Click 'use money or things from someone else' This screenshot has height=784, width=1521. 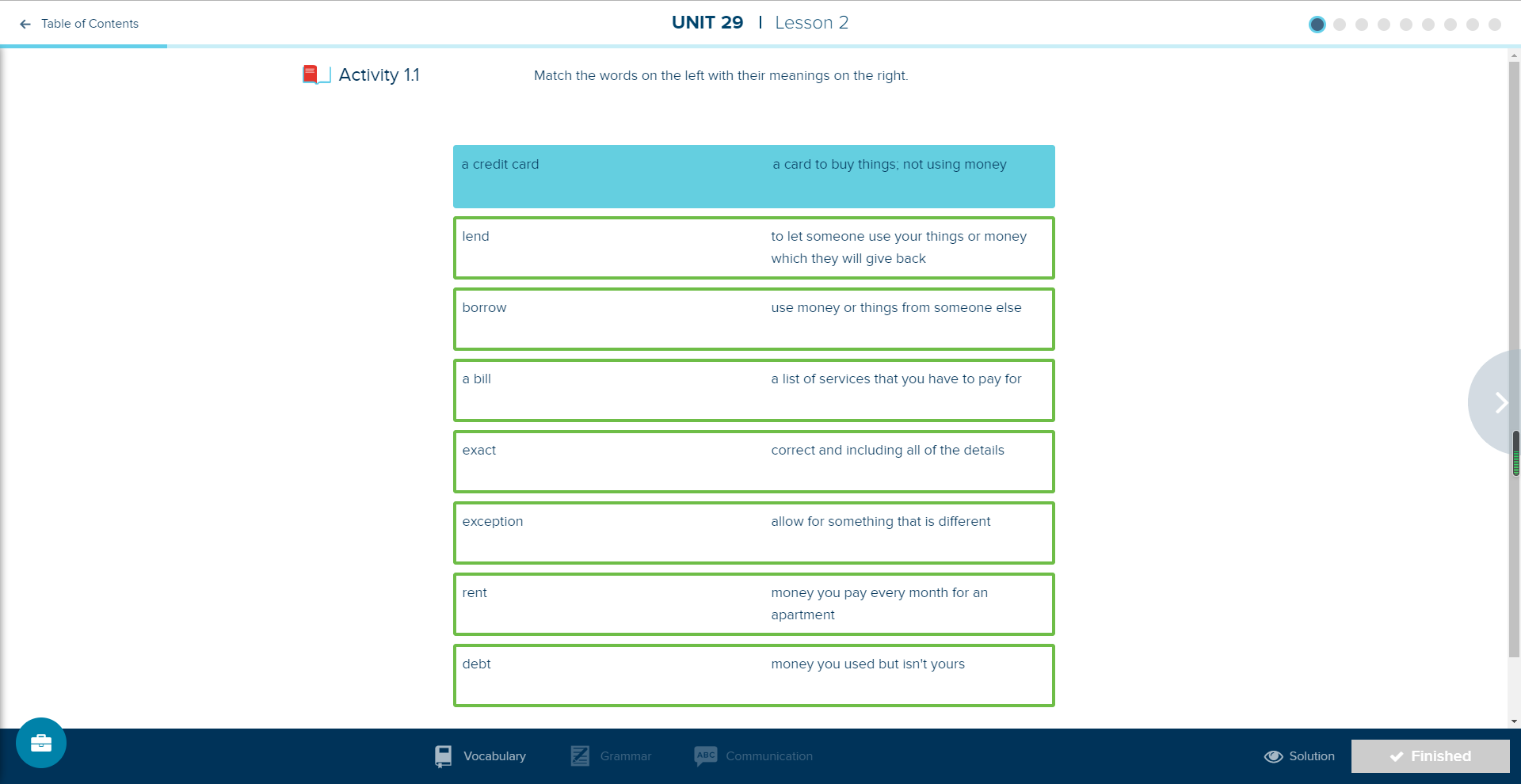tap(896, 307)
